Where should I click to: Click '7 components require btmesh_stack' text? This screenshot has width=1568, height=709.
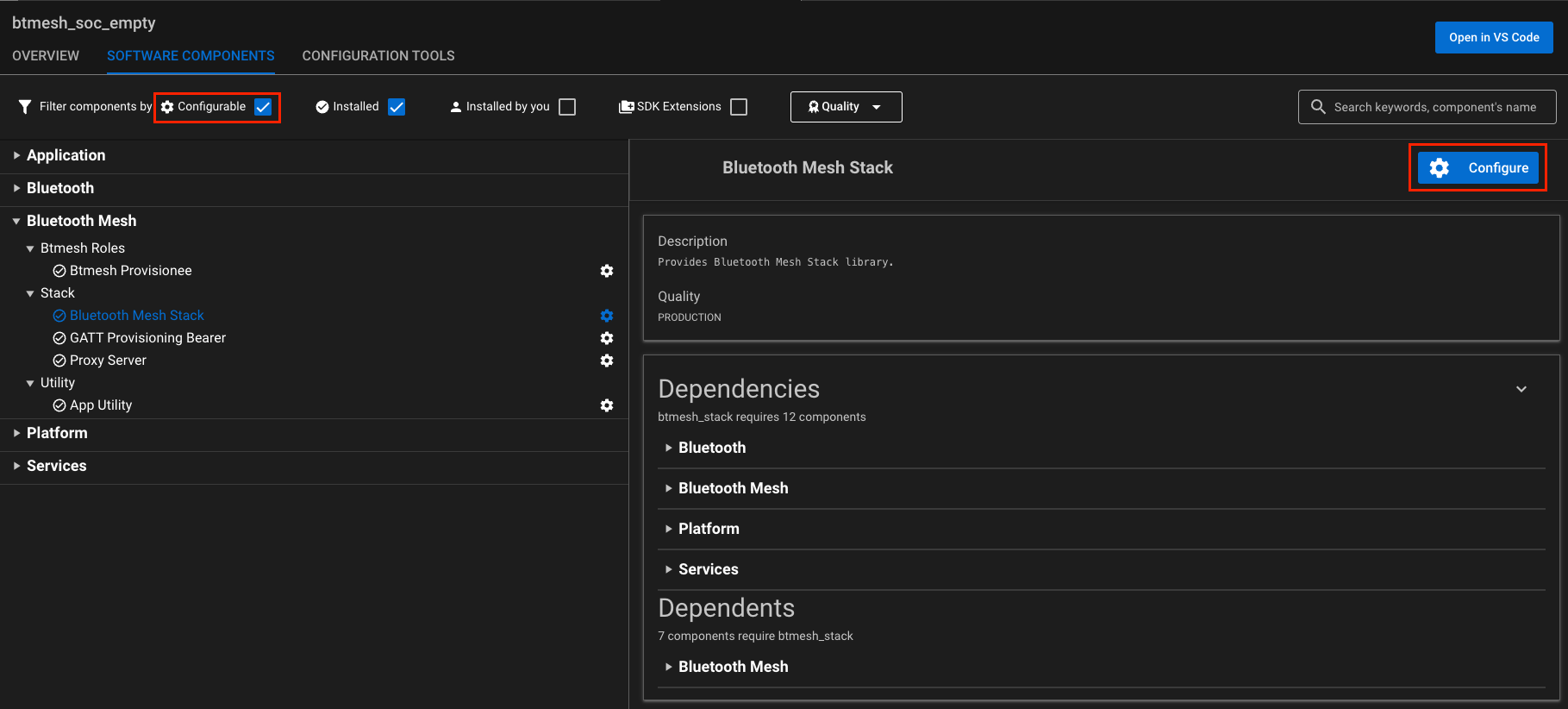pos(755,636)
